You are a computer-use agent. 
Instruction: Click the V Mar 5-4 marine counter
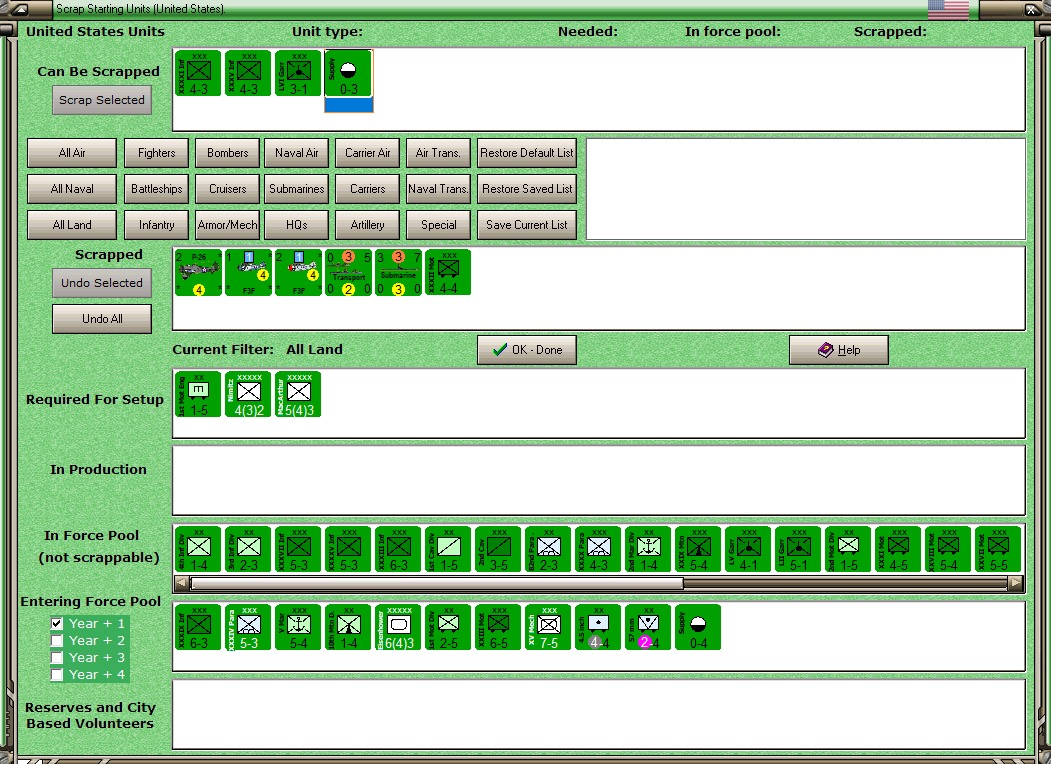point(298,627)
